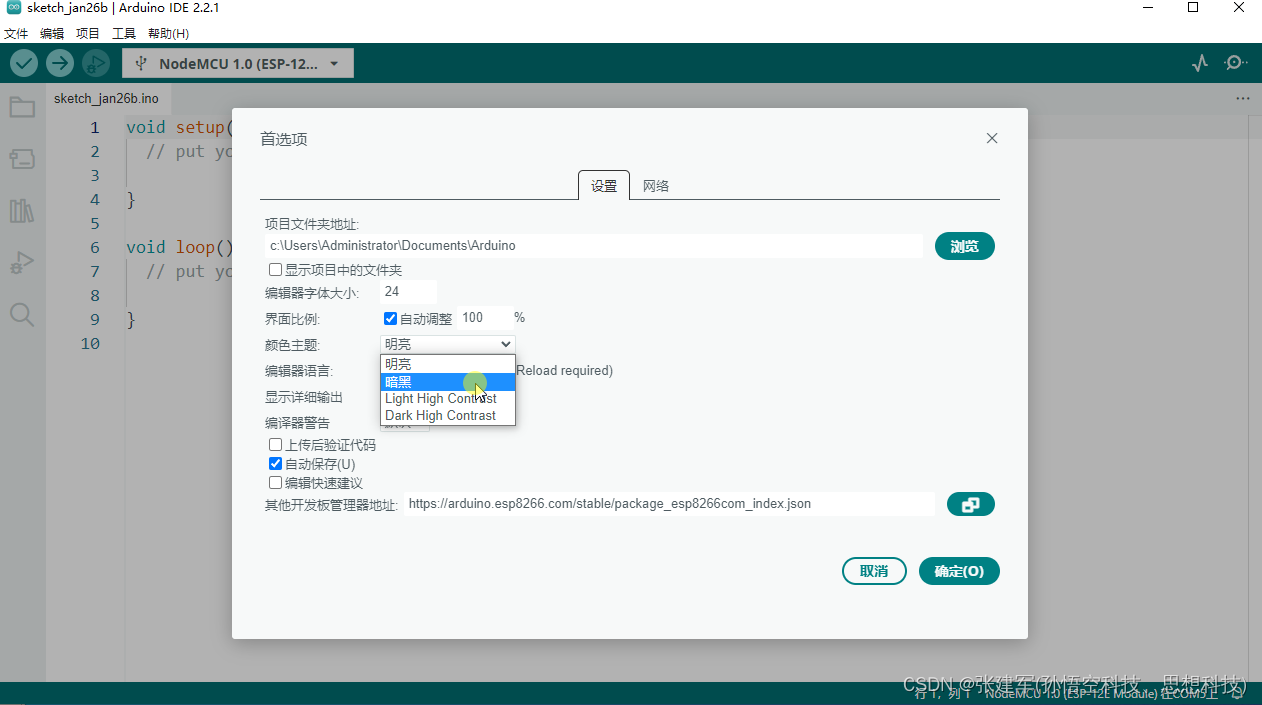Open the NodeMCU 1.0 board selector dropdown
Image resolution: width=1262 pixels, height=705 pixels.
click(238, 64)
